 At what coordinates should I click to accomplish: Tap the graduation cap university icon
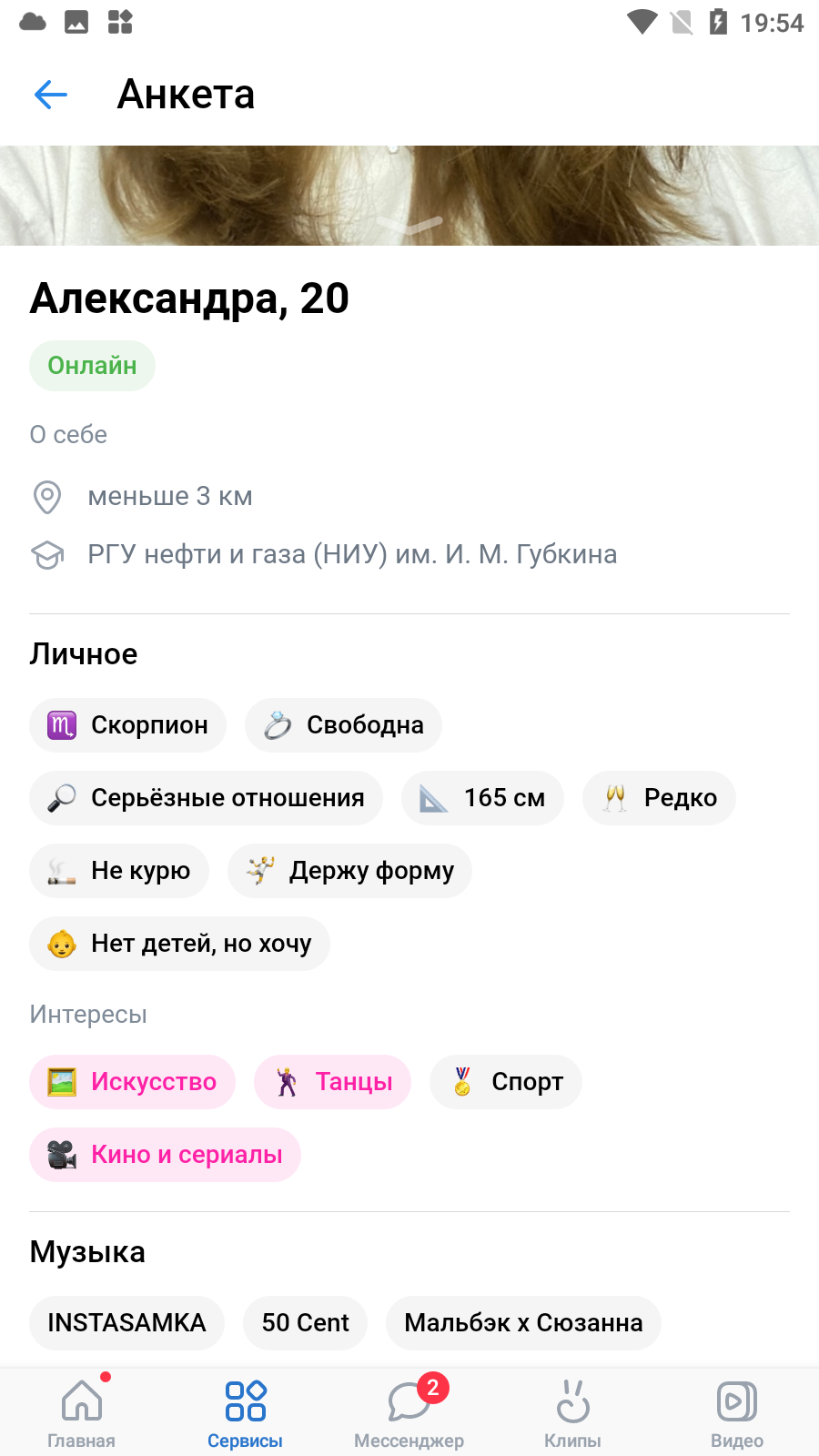[47, 554]
